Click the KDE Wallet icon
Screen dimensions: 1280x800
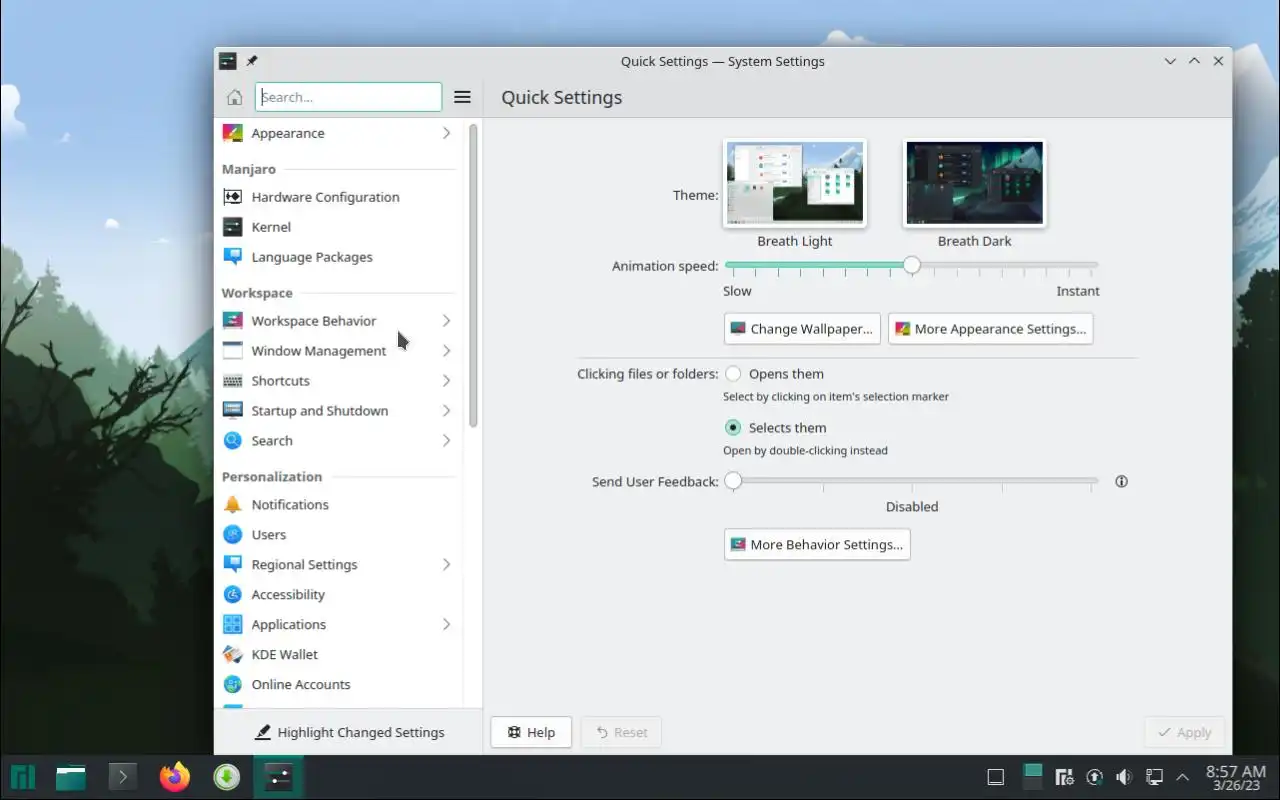click(232, 655)
